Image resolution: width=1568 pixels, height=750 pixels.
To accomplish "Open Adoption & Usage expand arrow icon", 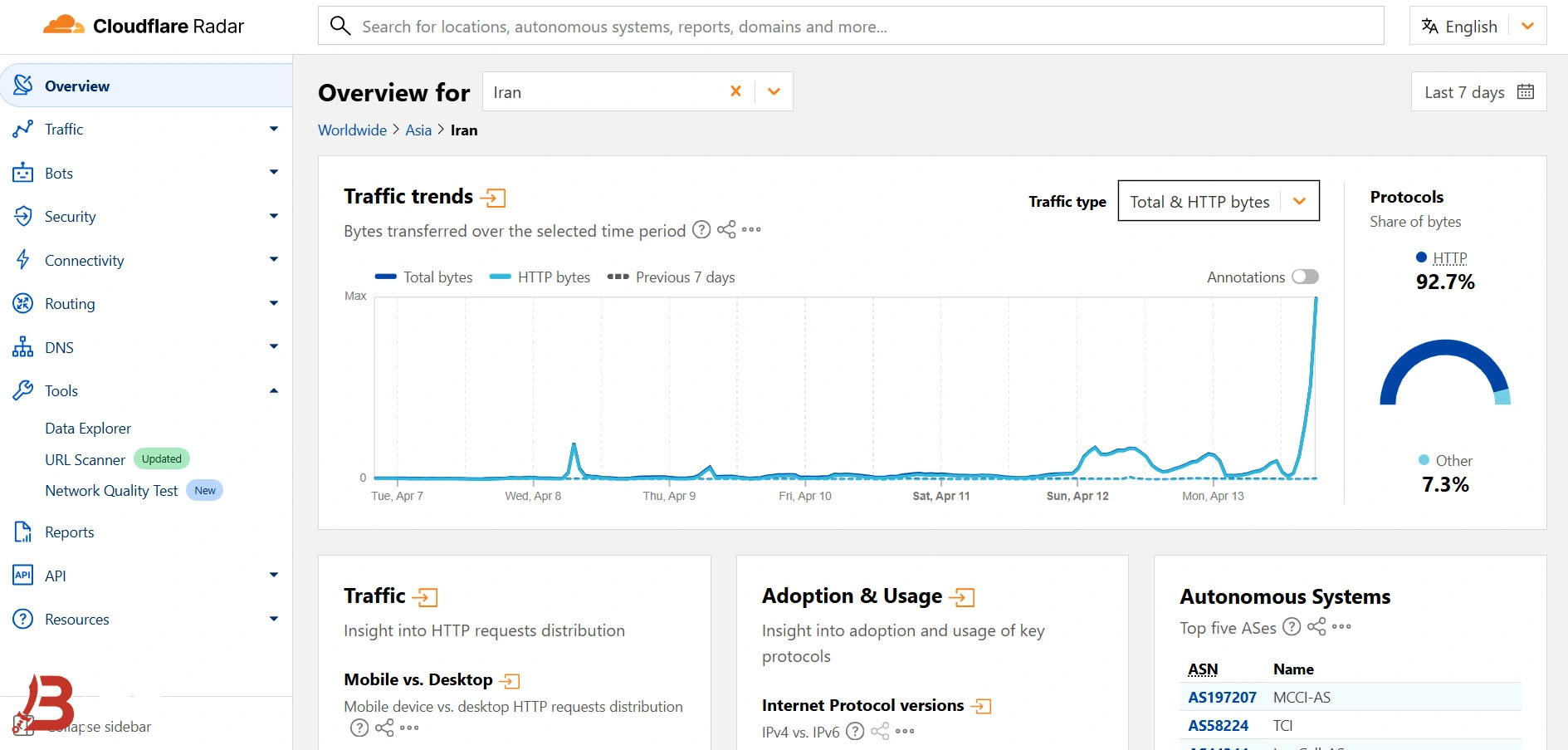I will [x=962, y=596].
